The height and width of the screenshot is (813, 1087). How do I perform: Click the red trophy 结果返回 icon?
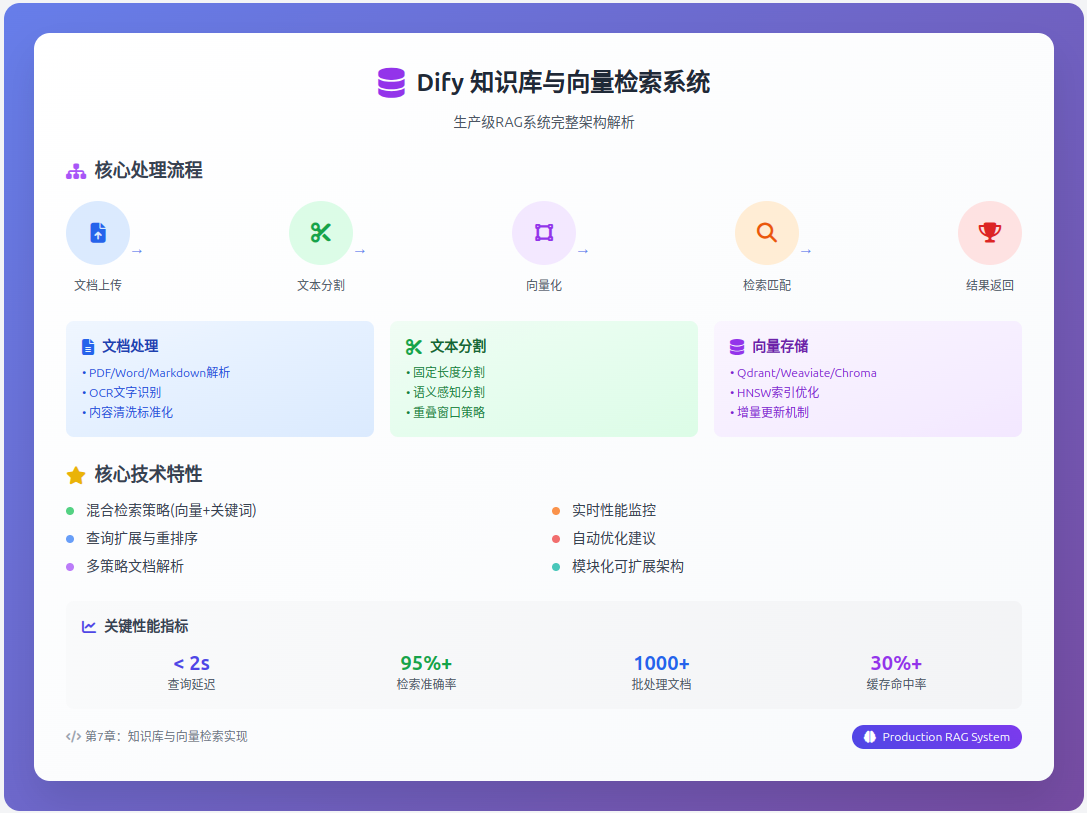click(x=990, y=233)
